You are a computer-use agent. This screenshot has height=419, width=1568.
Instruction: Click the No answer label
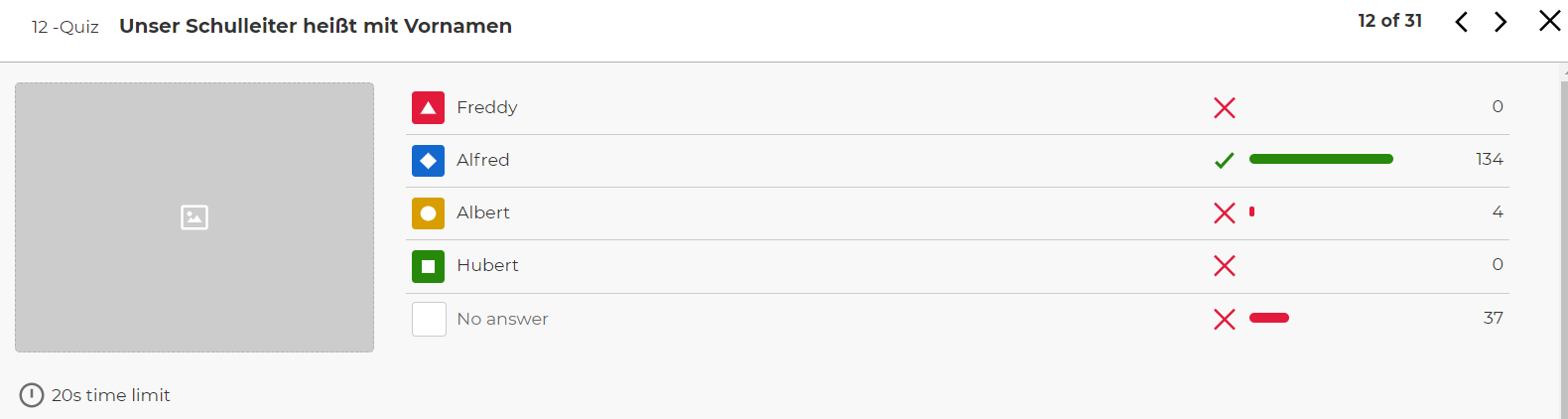coord(502,319)
